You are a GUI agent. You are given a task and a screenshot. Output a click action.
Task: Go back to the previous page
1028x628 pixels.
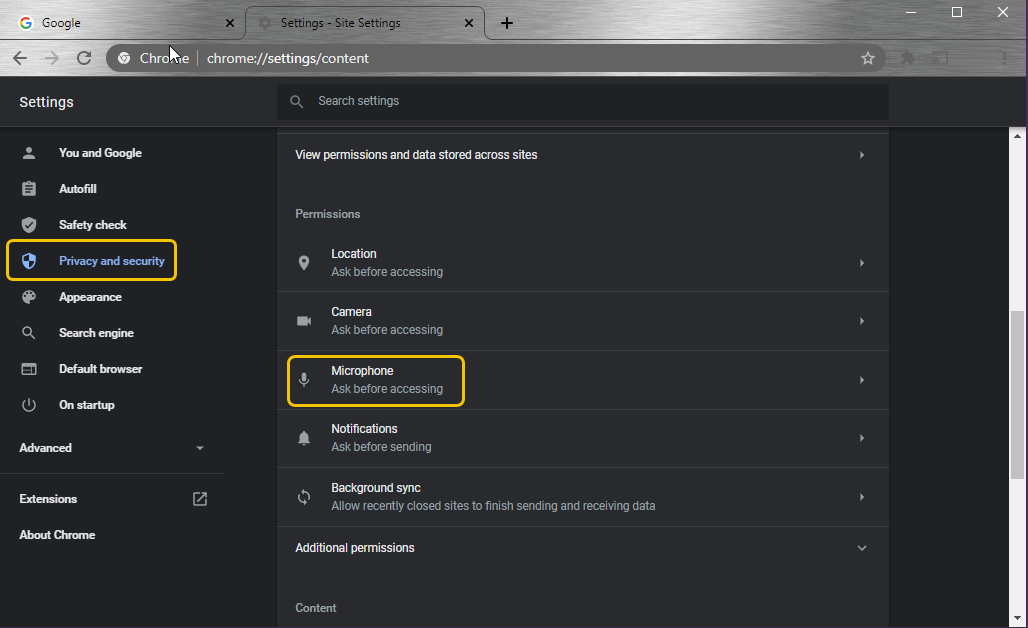pyautogui.click(x=20, y=58)
